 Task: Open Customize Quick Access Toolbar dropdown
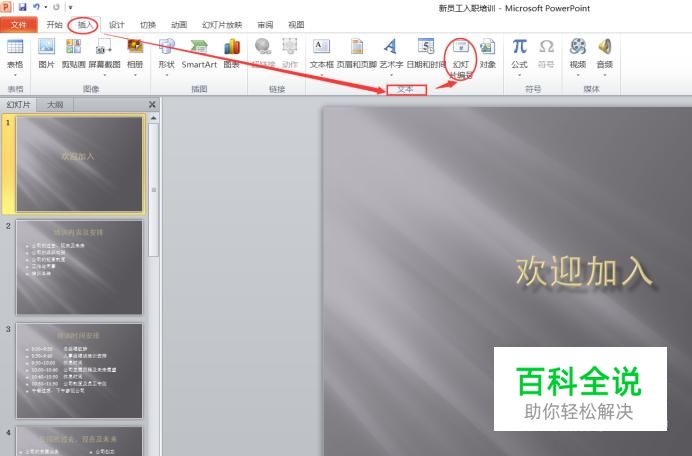[70, 8]
